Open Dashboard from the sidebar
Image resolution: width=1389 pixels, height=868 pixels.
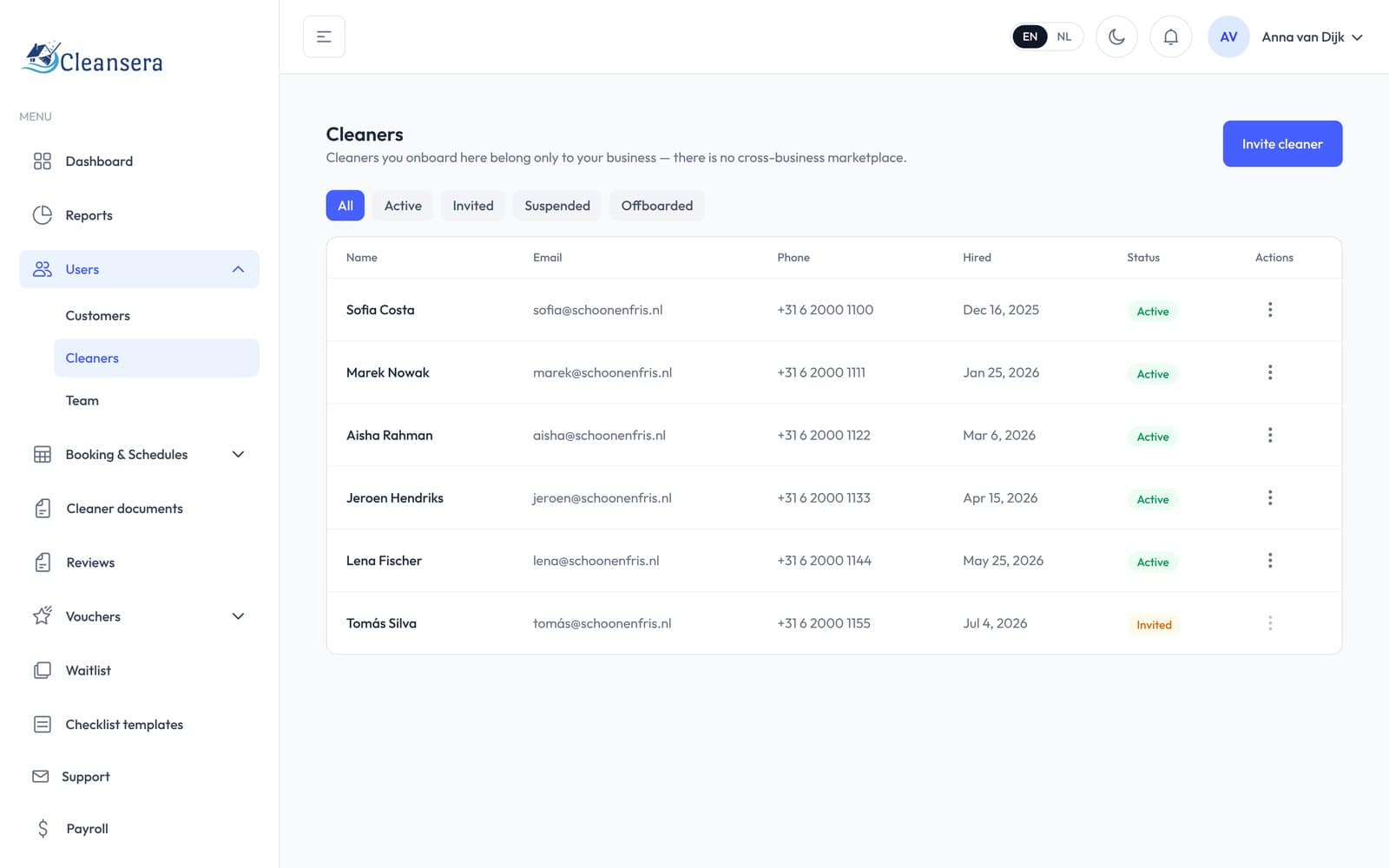tap(139, 161)
